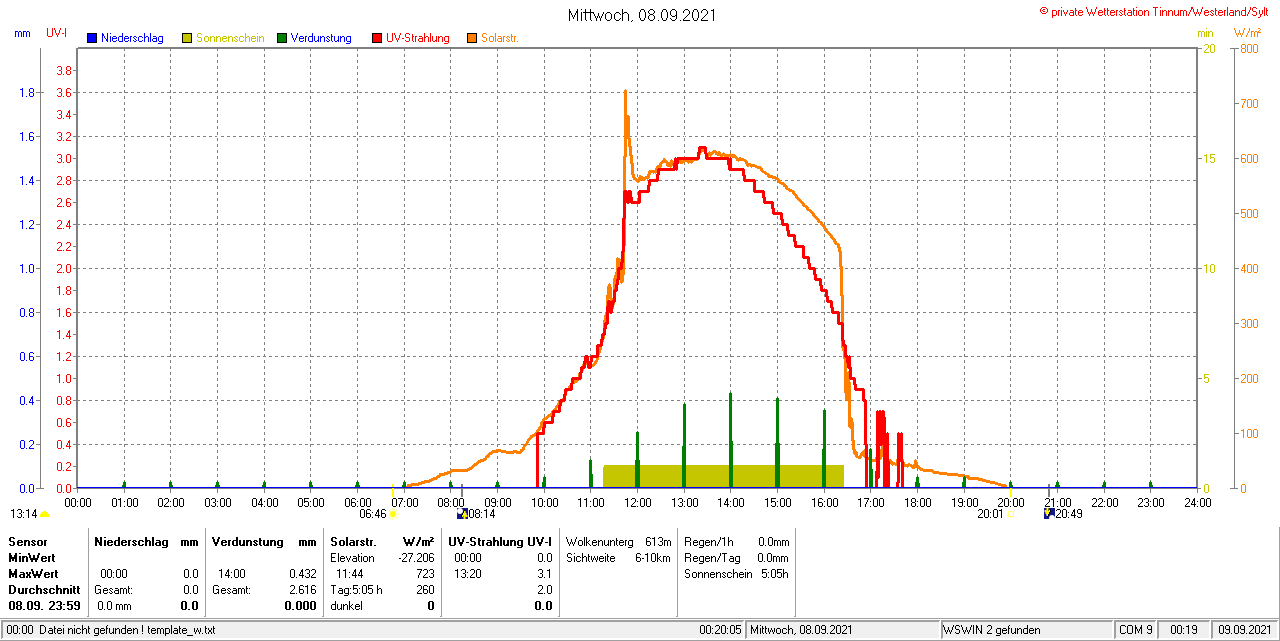This screenshot has width=1280, height=641.
Task: Click the Wolkenunterg value 613m
Action: [x=658, y=541]
